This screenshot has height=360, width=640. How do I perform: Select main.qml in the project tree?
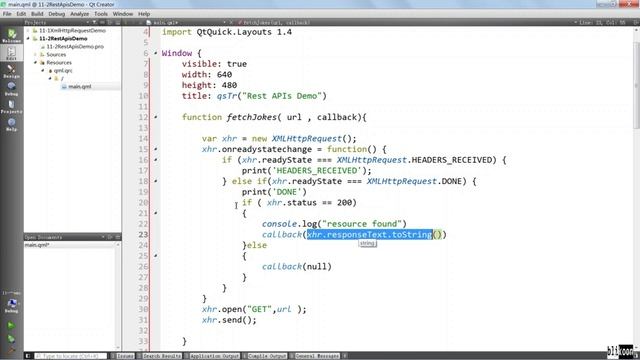point(80,87)
